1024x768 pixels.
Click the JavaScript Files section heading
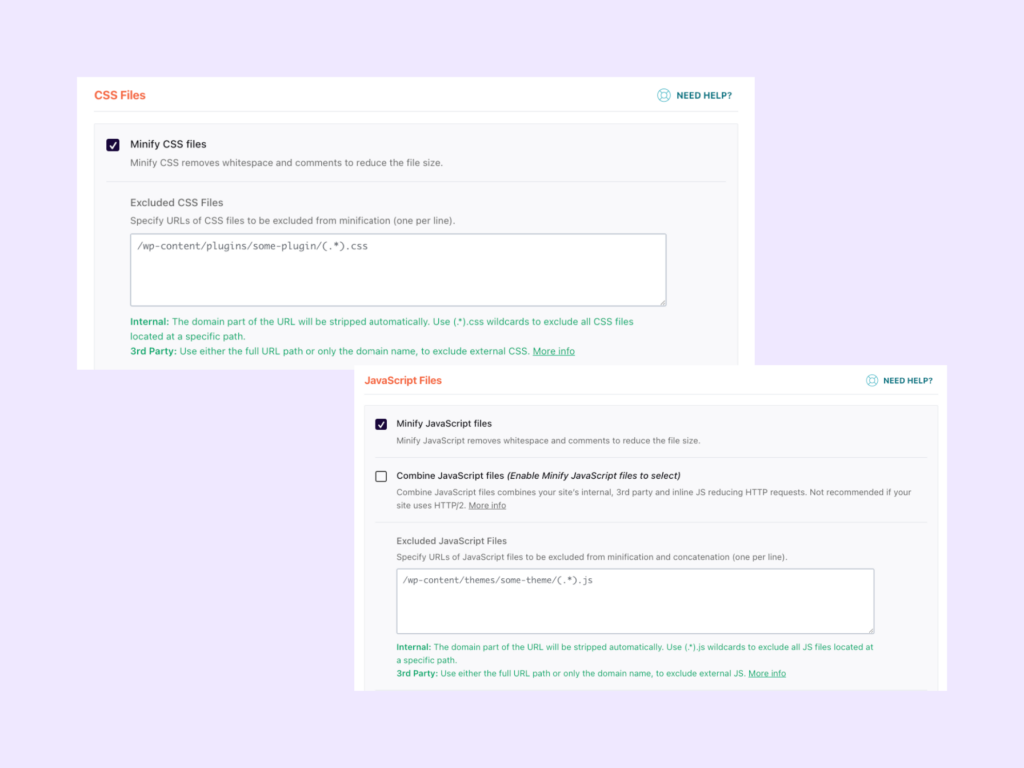click(403, 381)
